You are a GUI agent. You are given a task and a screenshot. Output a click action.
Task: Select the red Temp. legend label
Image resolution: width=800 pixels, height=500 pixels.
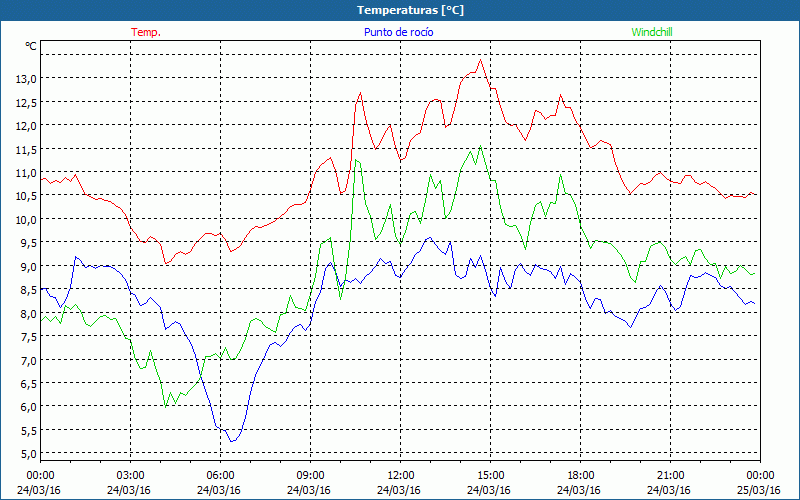pos(146,32)
